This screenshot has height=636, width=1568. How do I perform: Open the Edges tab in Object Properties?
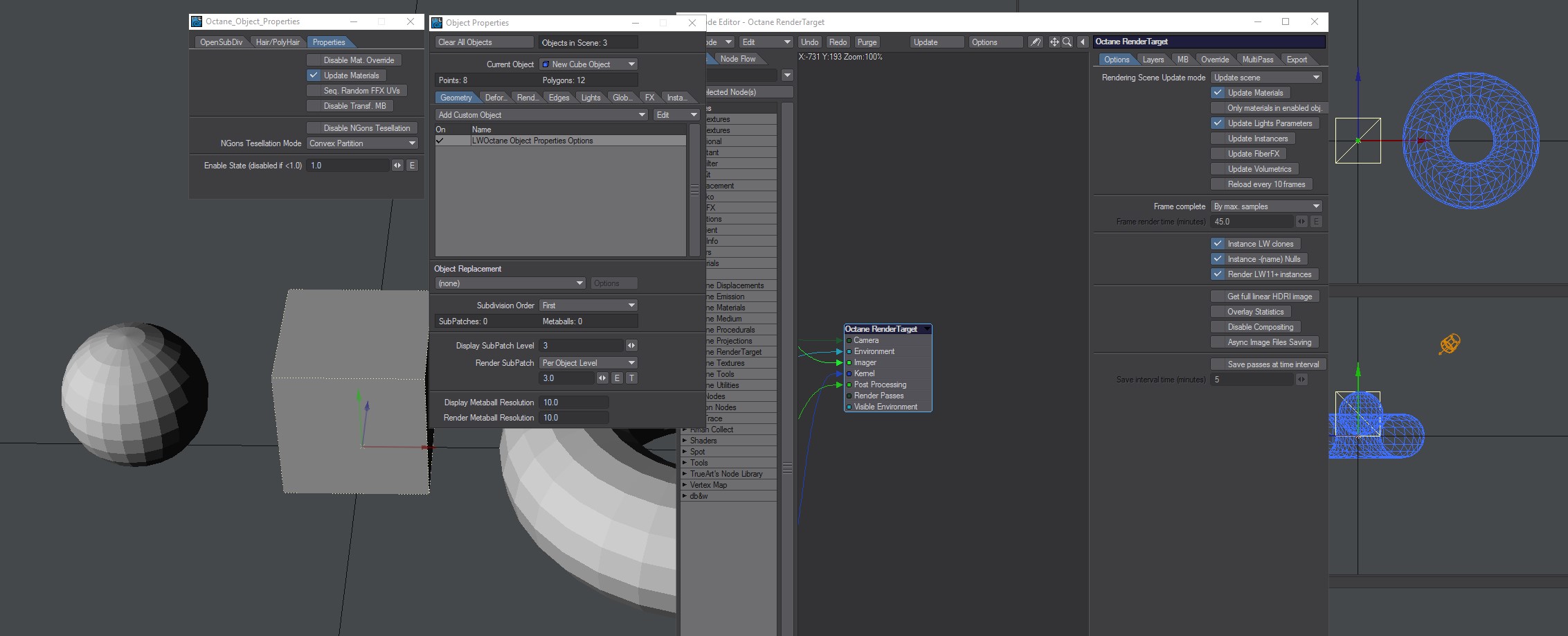(x=559, y=98)
